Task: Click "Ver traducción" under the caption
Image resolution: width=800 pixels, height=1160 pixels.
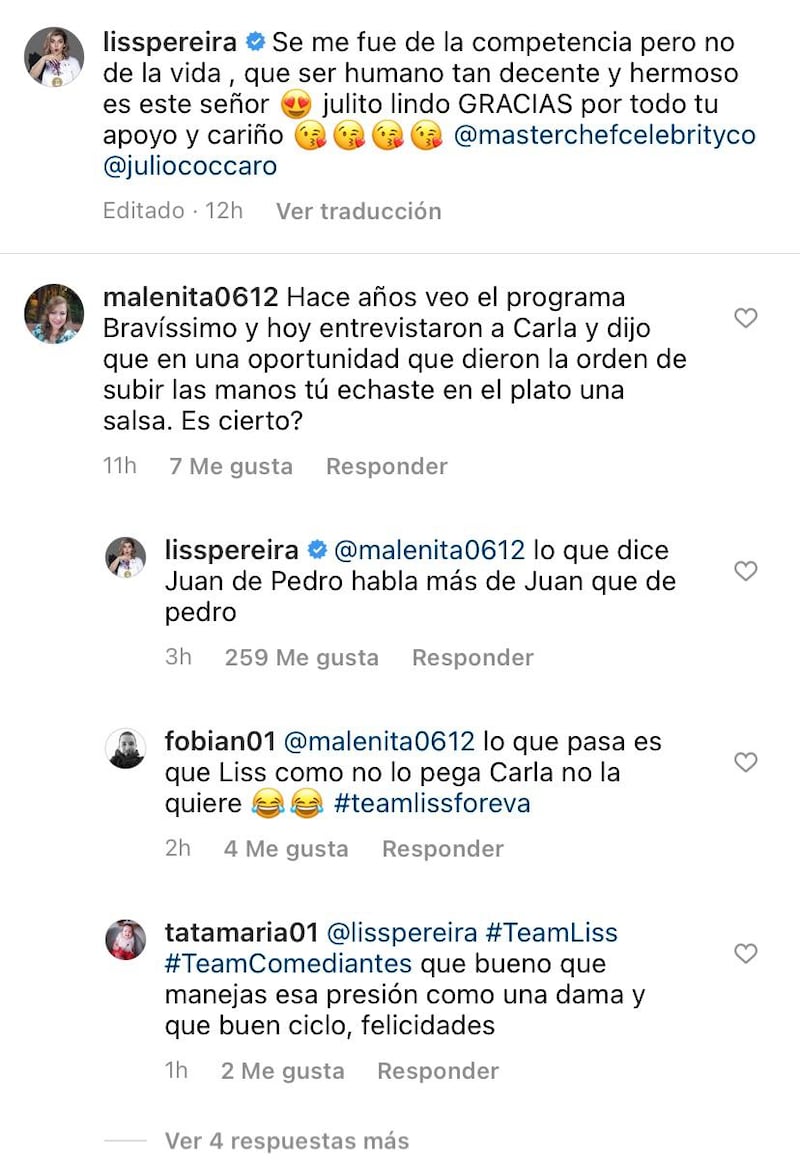Action: coord(358,211)
